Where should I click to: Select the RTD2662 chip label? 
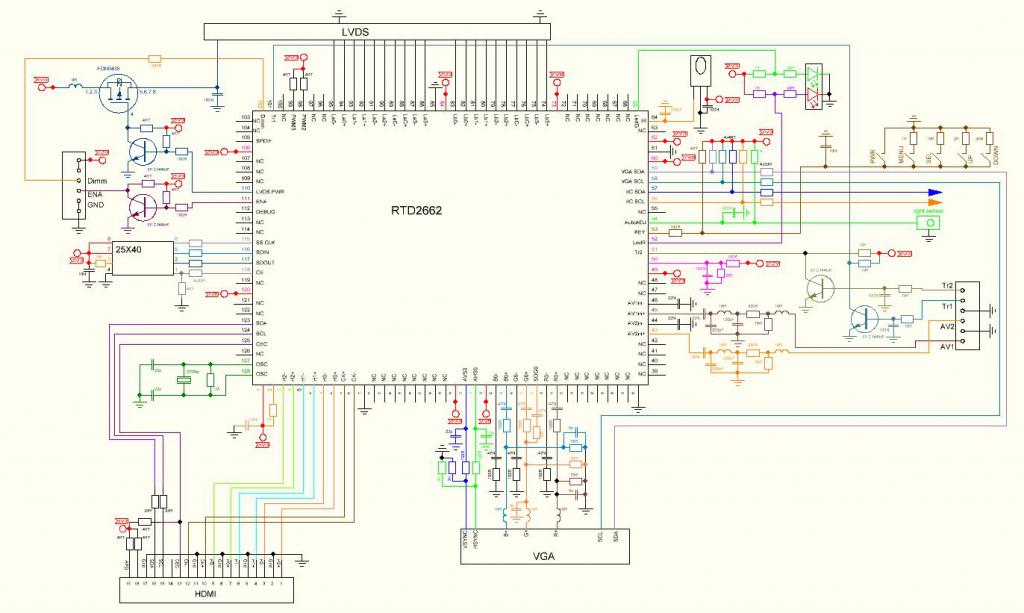click(x=416, y=210)
